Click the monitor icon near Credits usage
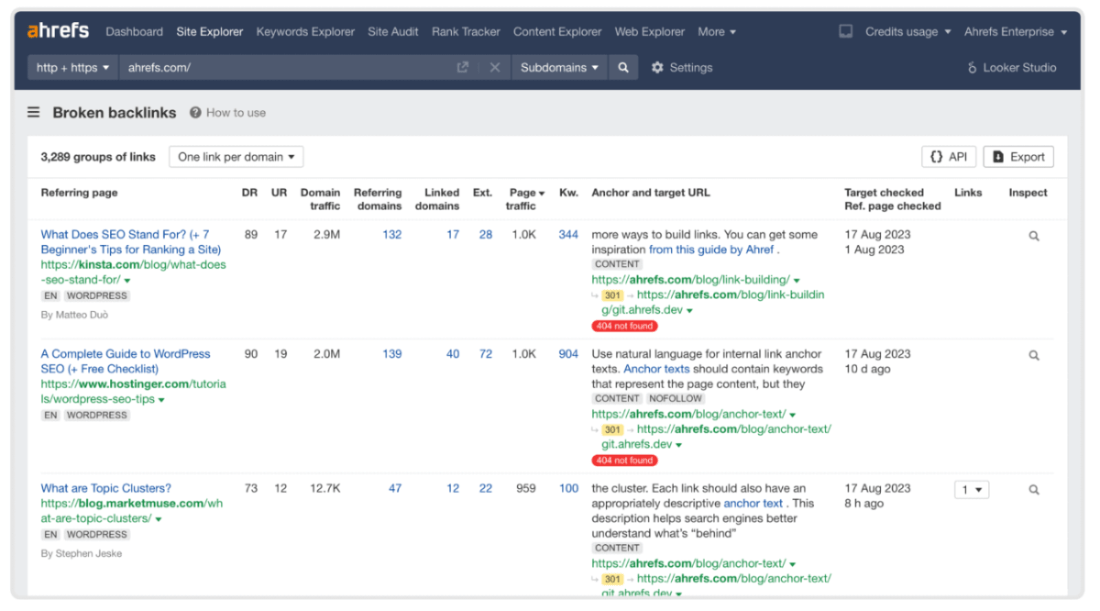The height and width of the screenshot is (611, 1100). coord(845,32)
